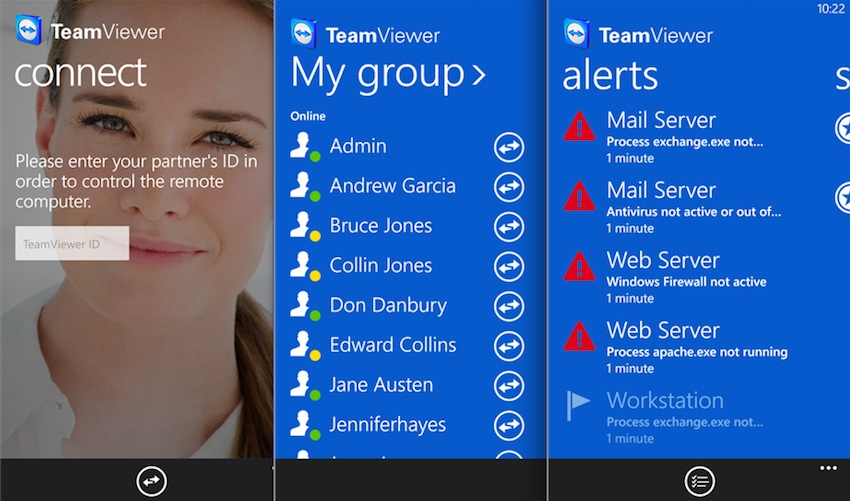Tap the connect arrows for Don Danbury
This screenshot has height=501, width=850.
pyautogui.click(x=508, y=306)
